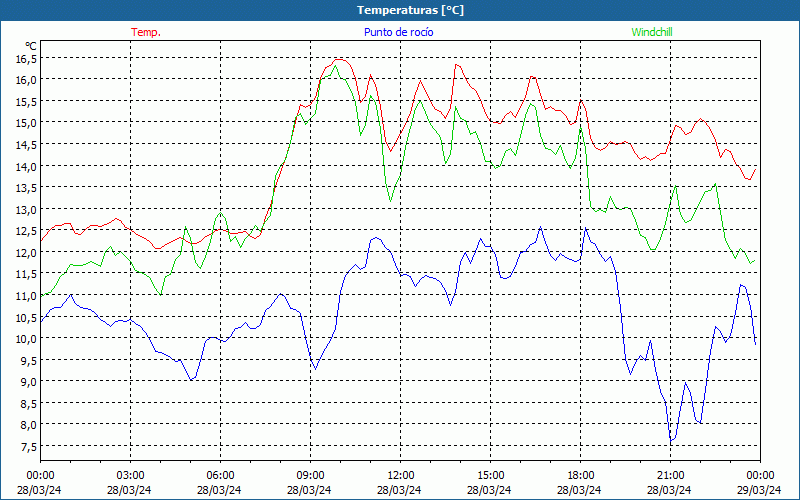Click the 12:00 time axis marker
Screen dimensions: 800x500
pos(400,475)
